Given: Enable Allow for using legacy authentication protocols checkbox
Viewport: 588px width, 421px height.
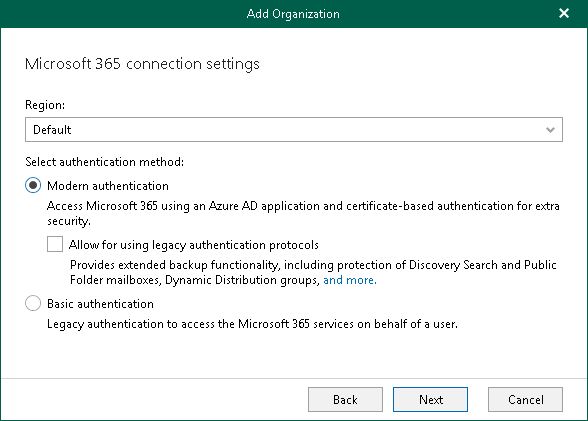Looking at the screenshot, I should coord(55,244).
